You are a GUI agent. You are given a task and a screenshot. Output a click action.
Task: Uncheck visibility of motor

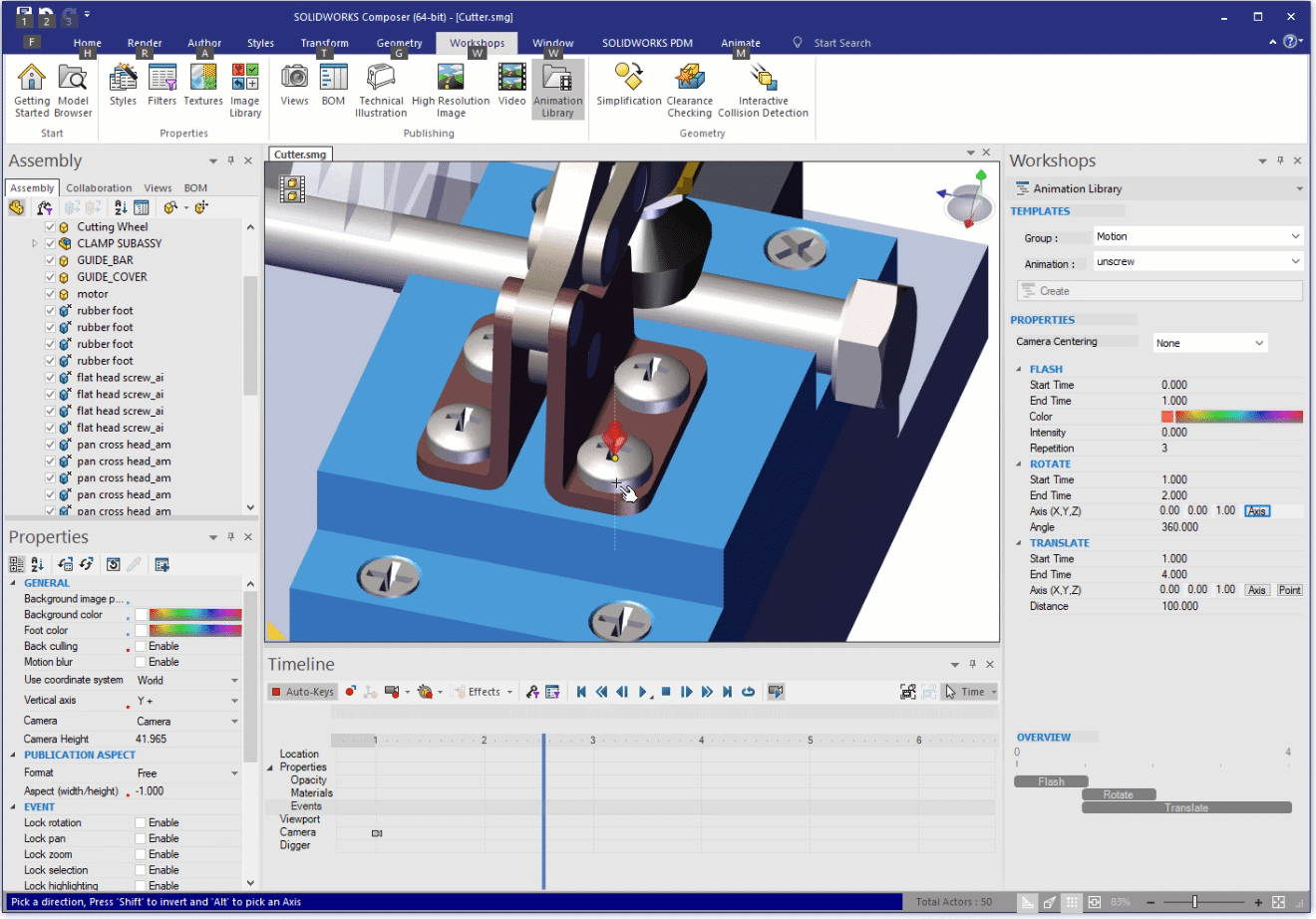[x=50, y=294]
